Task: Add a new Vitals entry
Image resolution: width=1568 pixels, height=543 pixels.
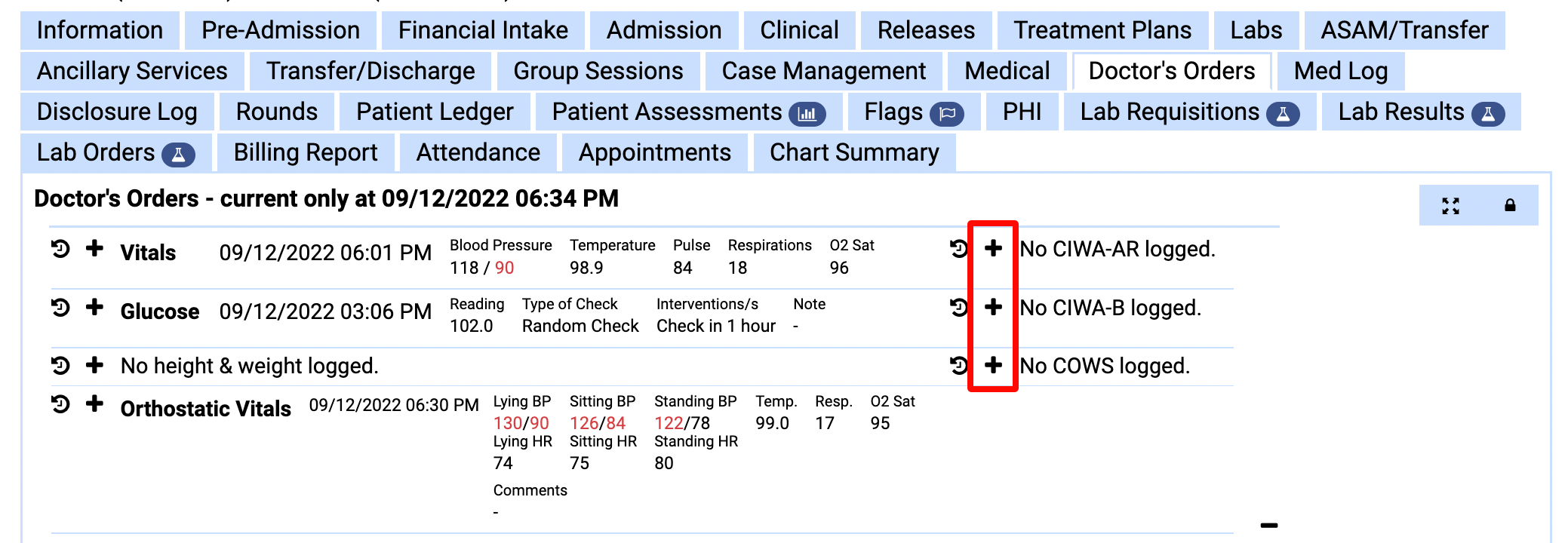Action: [x=94, y=248]
